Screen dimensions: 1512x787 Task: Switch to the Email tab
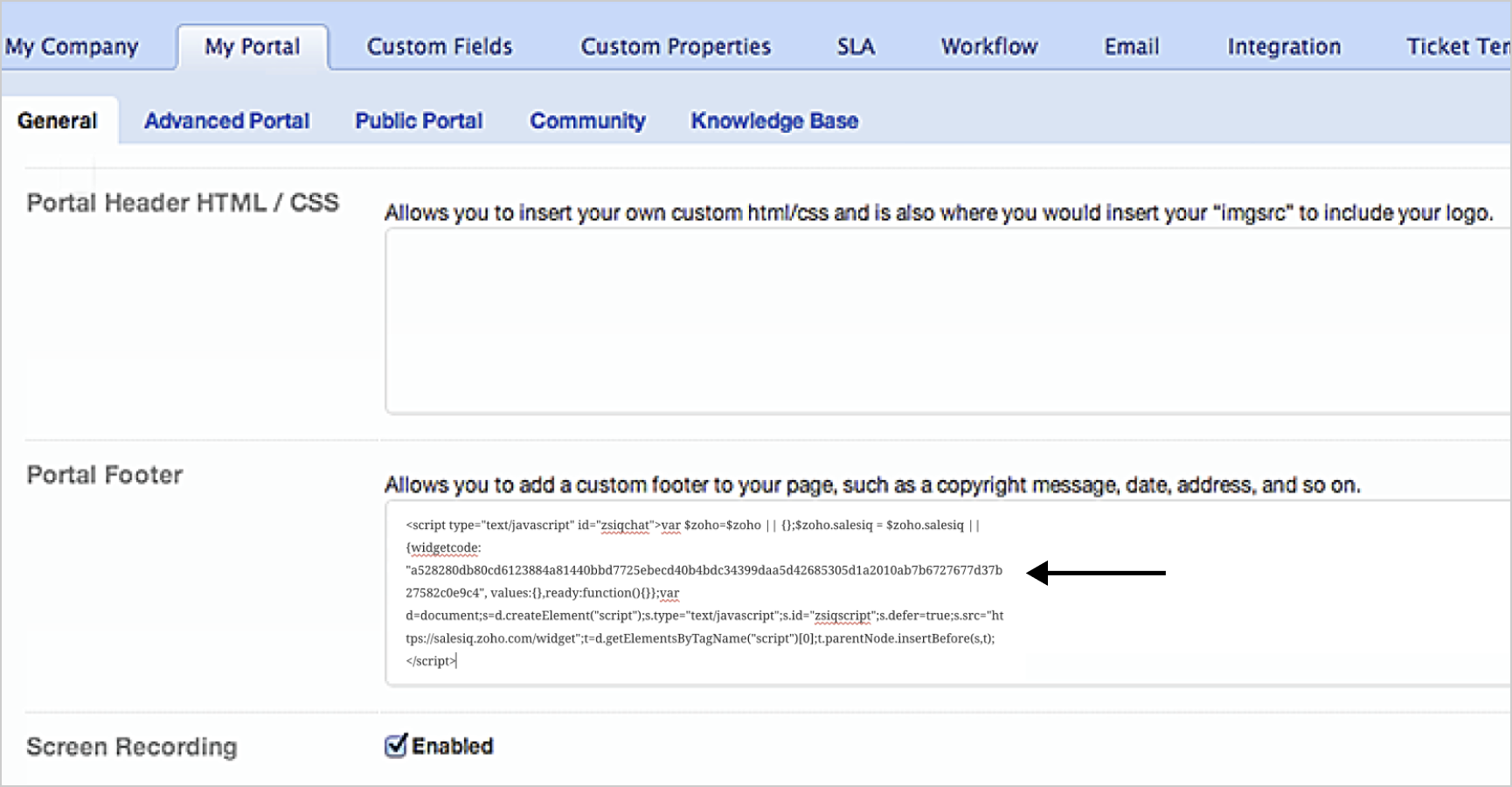pyautogui.click(x=1132, y=46)
